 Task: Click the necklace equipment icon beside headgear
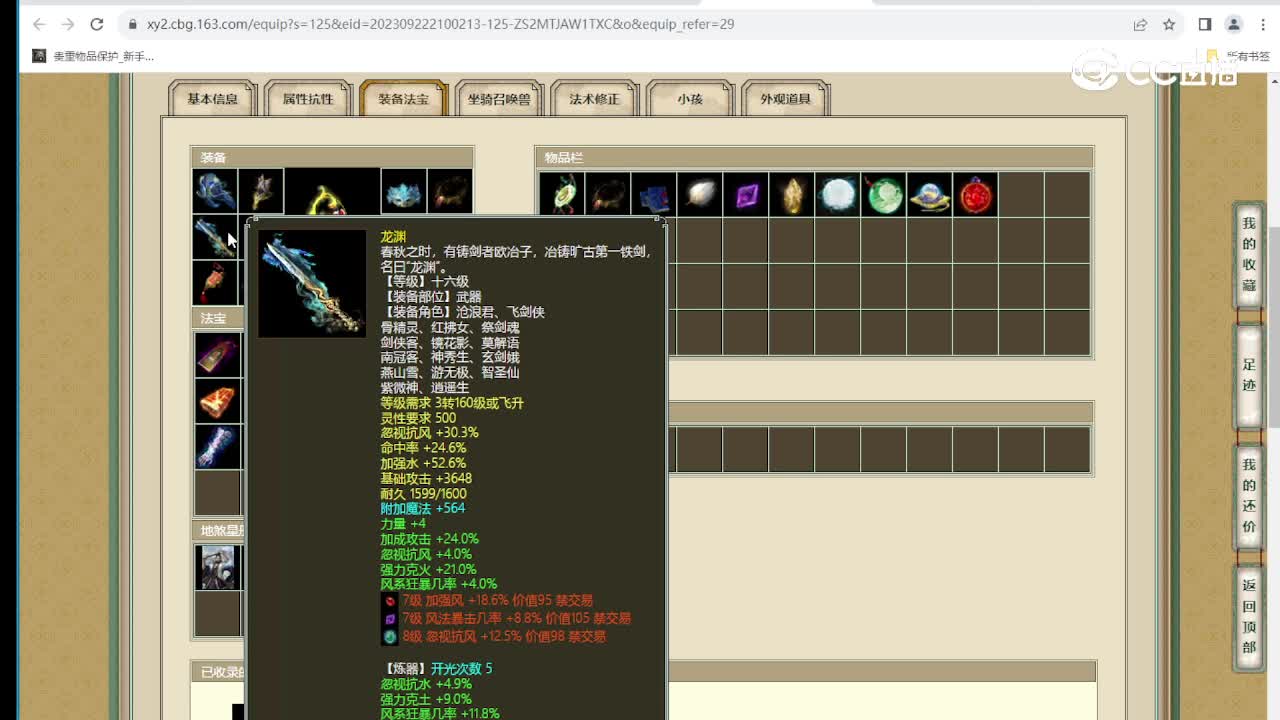[261, 191]
